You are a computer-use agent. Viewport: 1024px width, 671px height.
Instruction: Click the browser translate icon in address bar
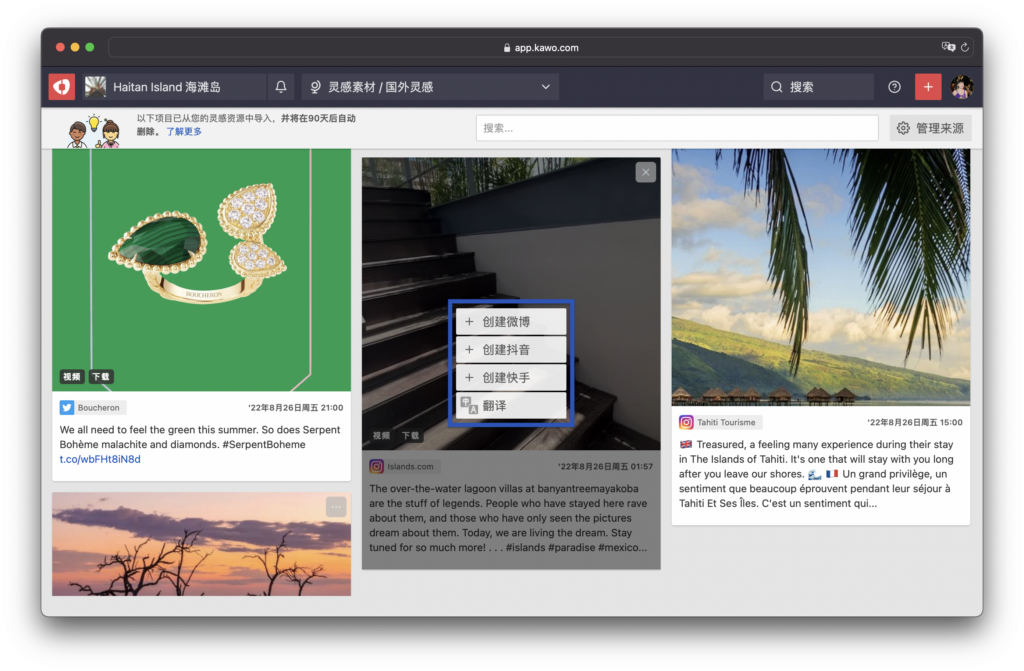tap(947, 47)
